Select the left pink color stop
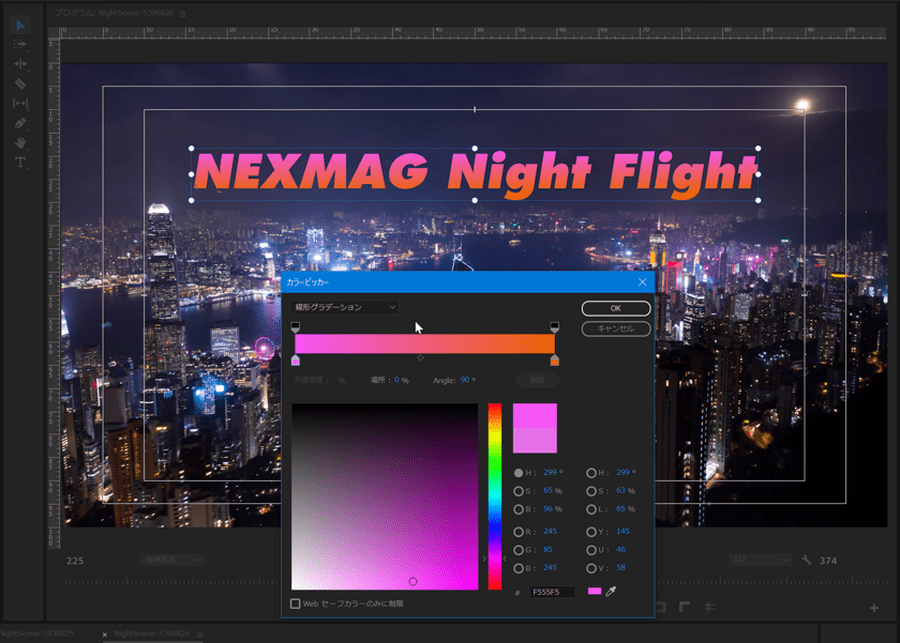Image resolution: width=900 pixels, height=643 pixels. click(x=295, y=361)
